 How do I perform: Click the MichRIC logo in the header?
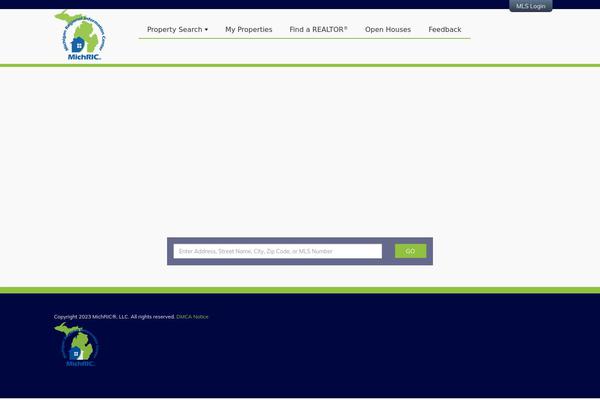pyautogui.click(x=80, y=35)
